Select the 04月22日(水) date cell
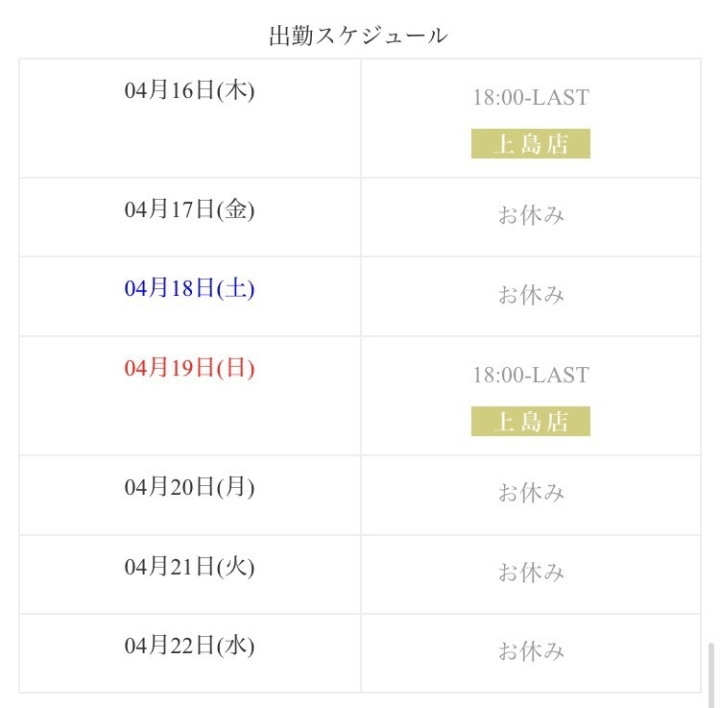Viewport: 720px width, 708px height. 189,646
